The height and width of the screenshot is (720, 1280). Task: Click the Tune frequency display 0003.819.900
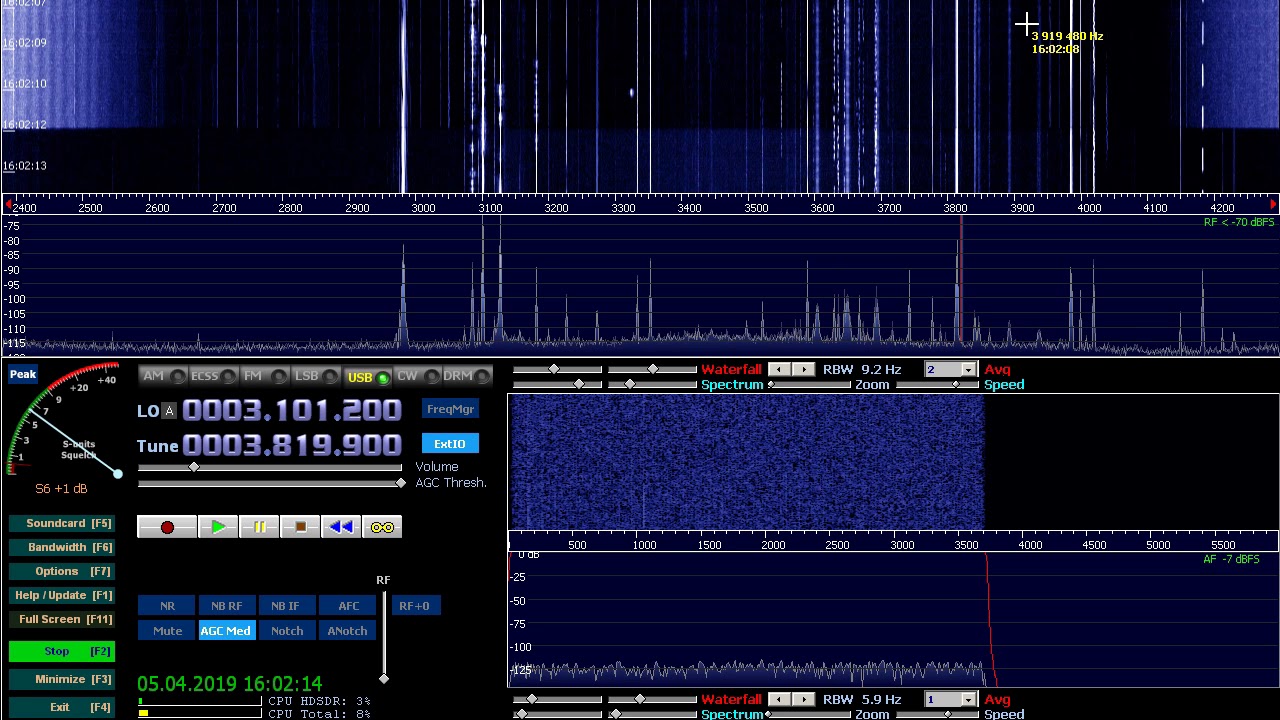(291, 445)
